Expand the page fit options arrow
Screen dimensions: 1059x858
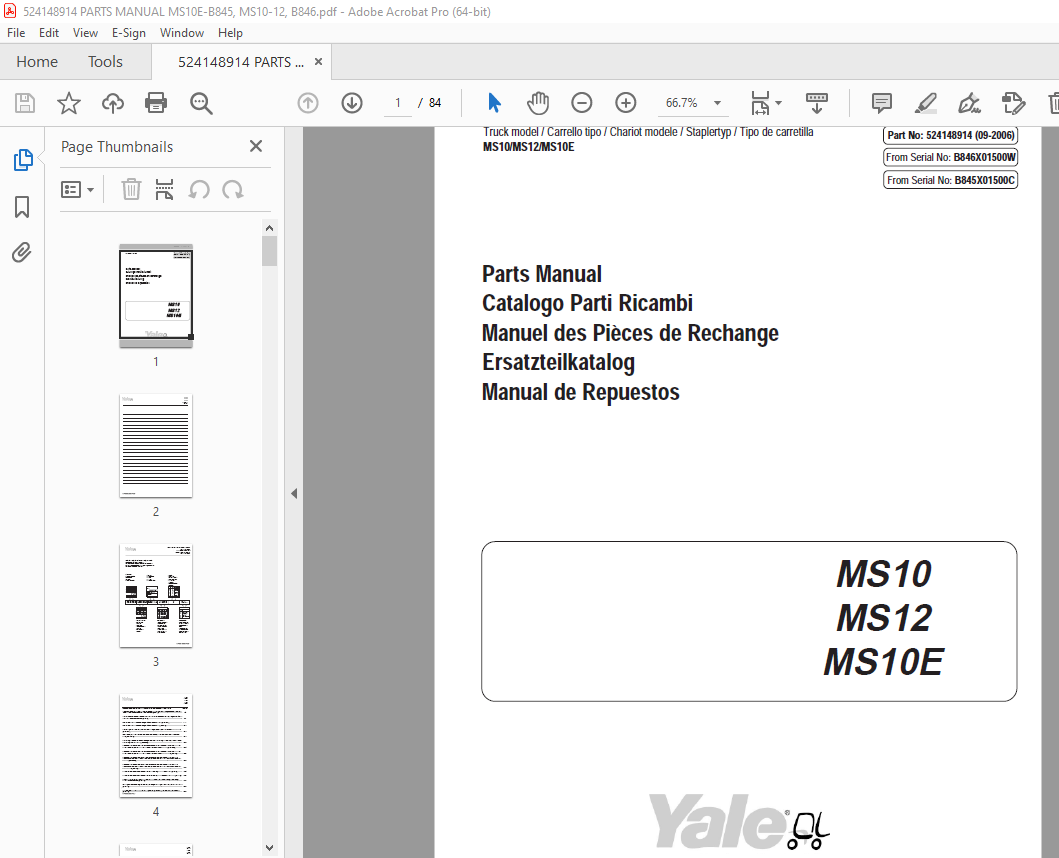pyautogui.click(x=779, y=103)
